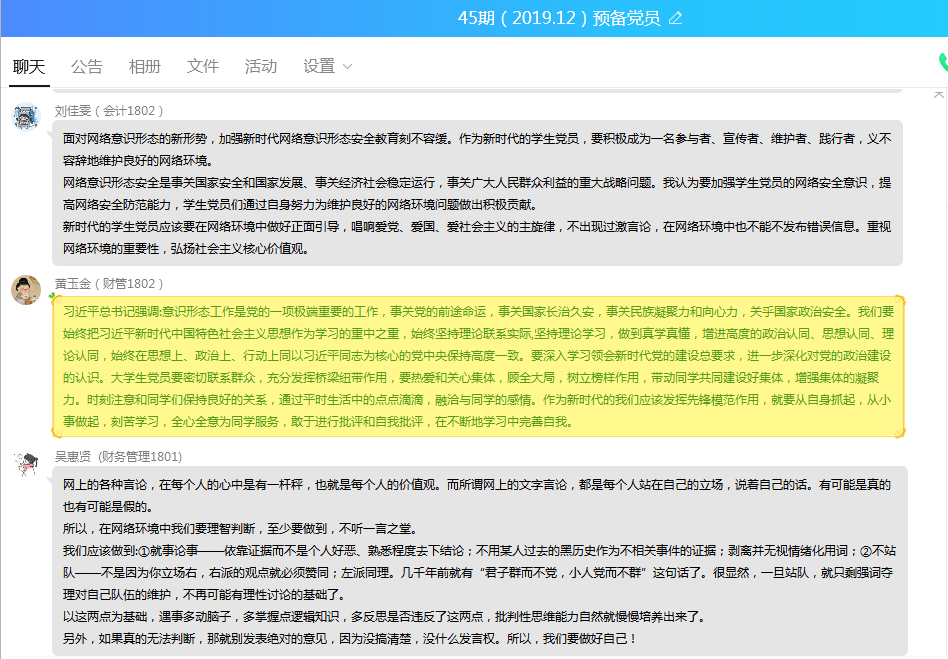Click sender name 刘佳雯（会计1802）
The height and width of the screenshot is (659, 948).
click(x=109, y=110)
